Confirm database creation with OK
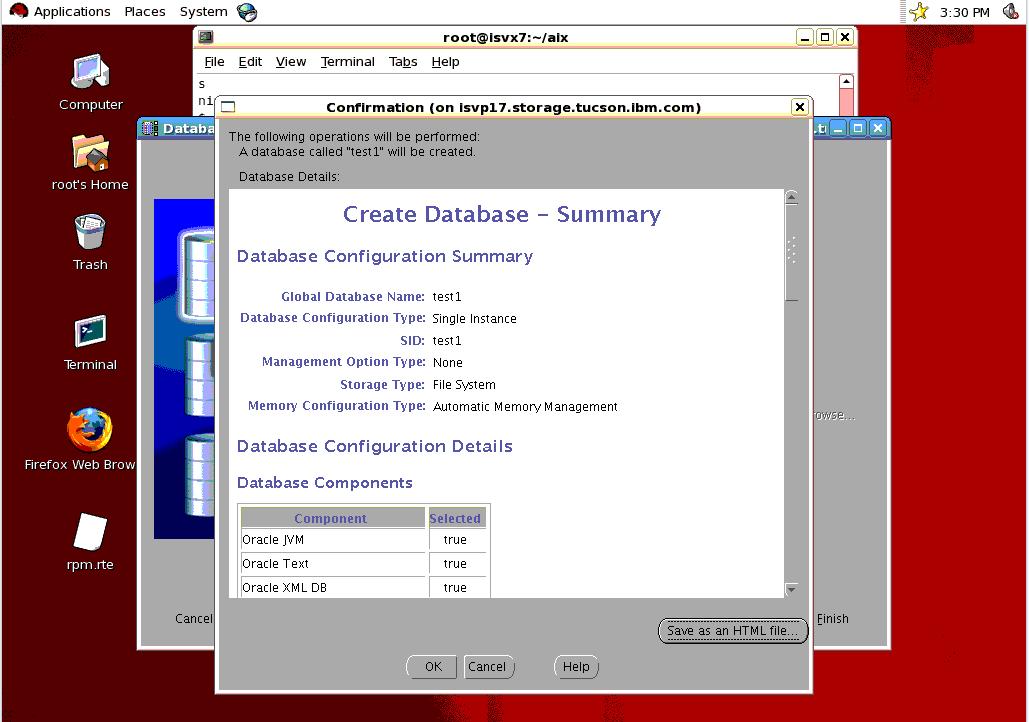The width and height of the screenshot is (1029, 722). click(433, 667)
